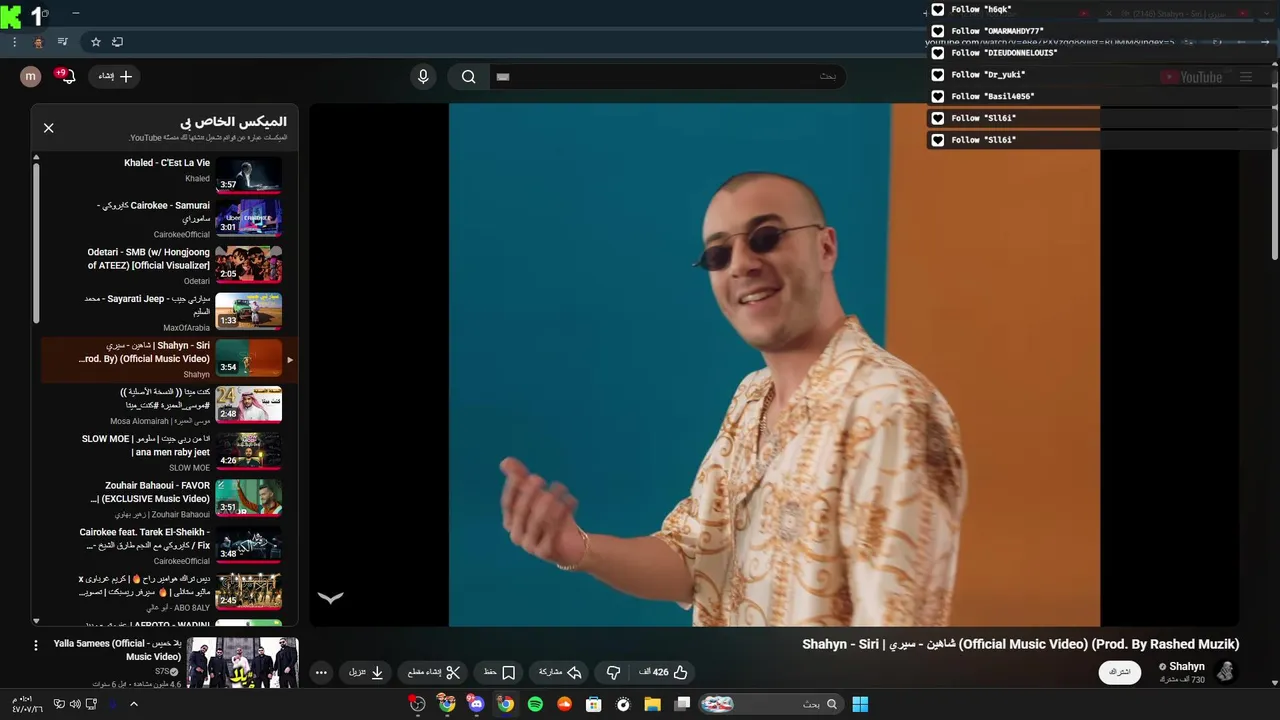Open the orange SoundCloud taskbar icon
The width and height of the screenshot is (1280, 720).
564,704
